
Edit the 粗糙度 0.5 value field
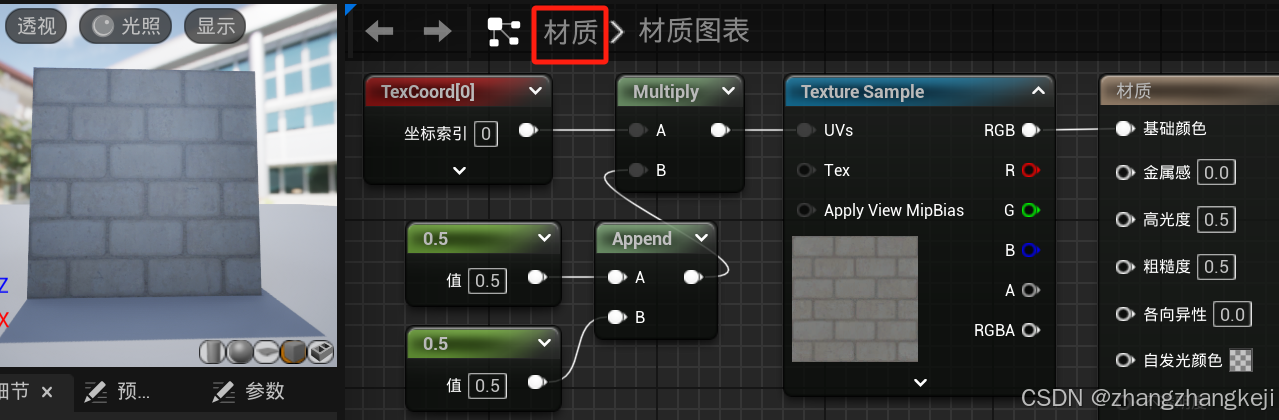pyautogui.click(x=1216, y=267)
